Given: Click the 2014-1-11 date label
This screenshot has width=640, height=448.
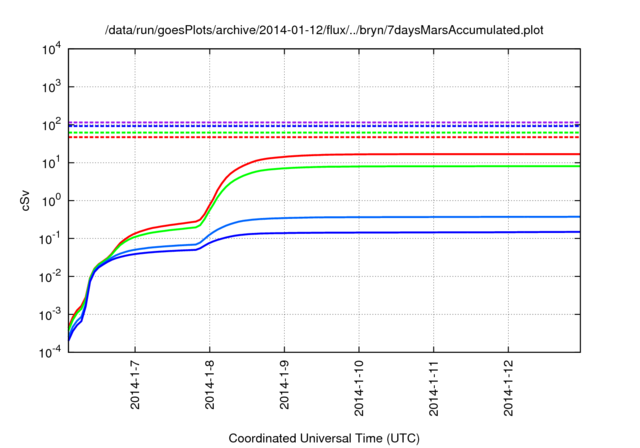Looking at the screenshot, I should click(434, 388).
